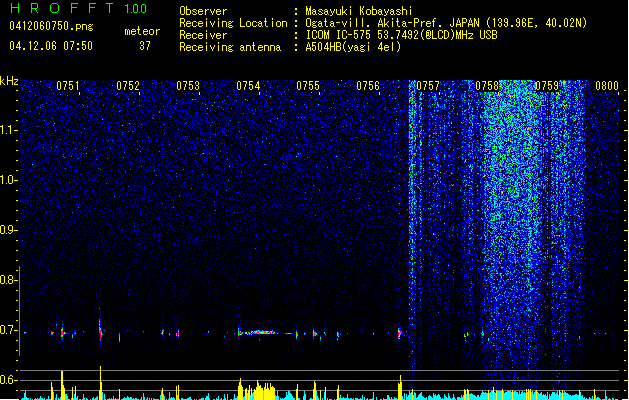Screen dimensions: 629x400
Task: Click the 1.1 kHz frequency label
Action: [9, 130]
